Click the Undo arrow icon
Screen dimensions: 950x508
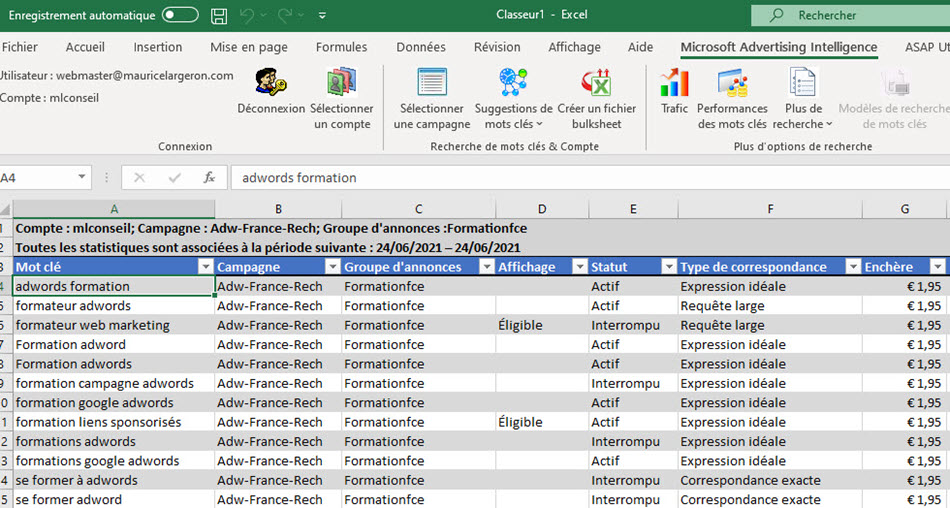[247, 15]
